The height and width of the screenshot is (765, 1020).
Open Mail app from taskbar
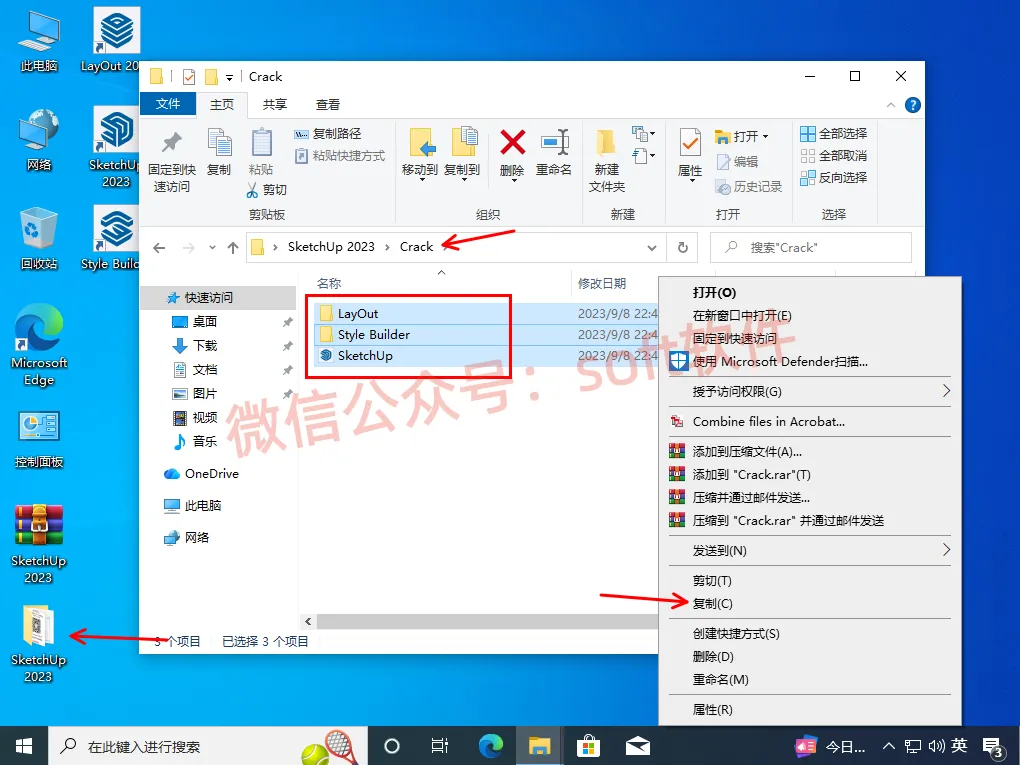click(x=638, y=746)
